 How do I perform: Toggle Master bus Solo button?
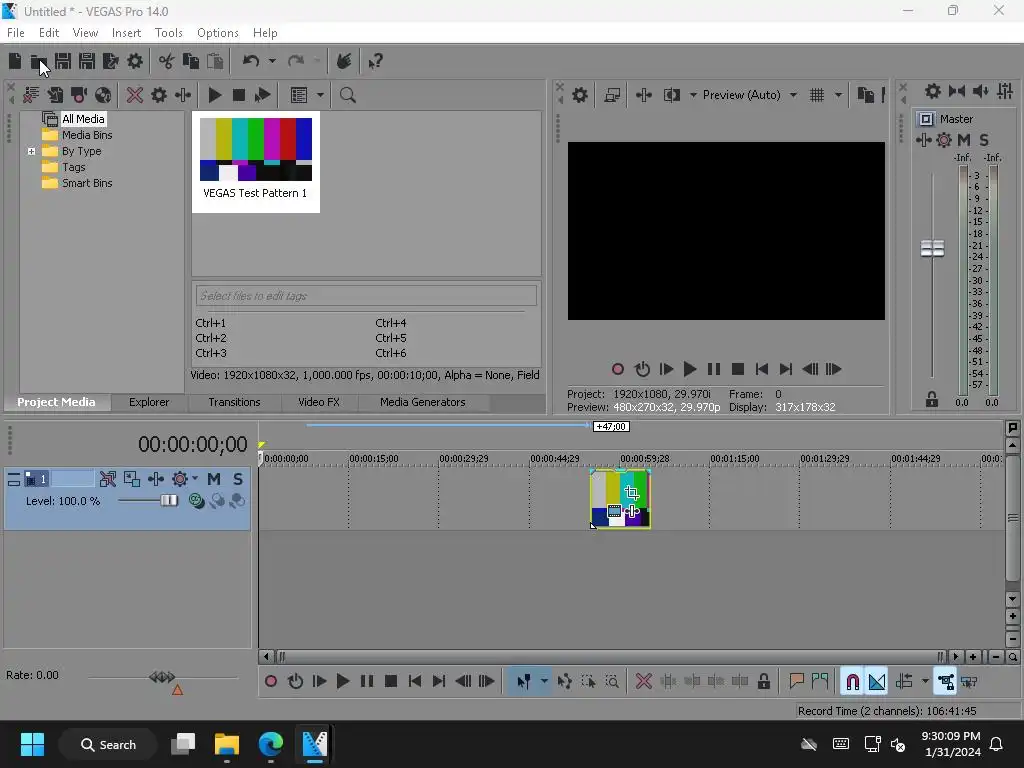[x=984, y=140]
